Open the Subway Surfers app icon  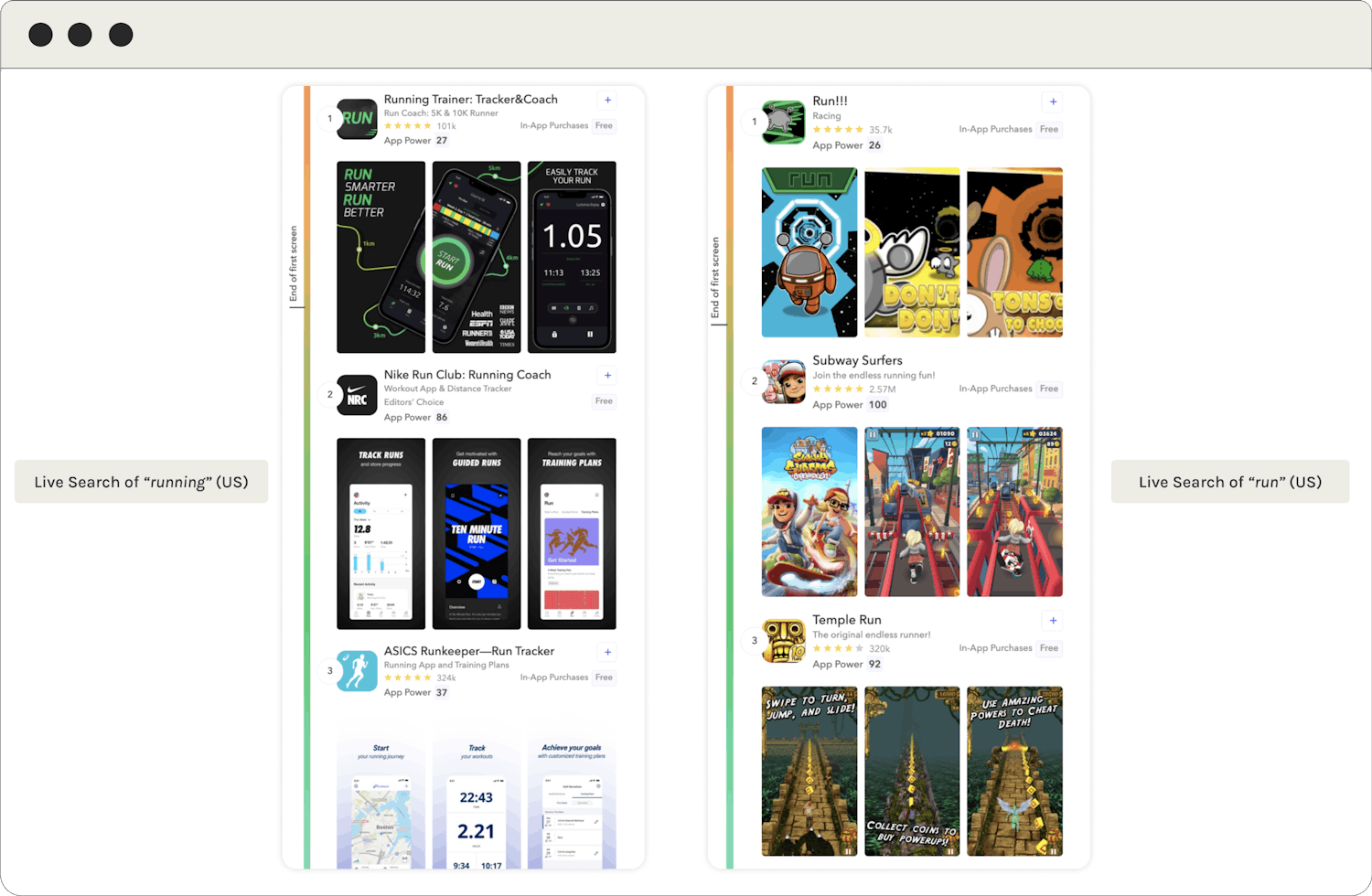[x=784, y=381]
